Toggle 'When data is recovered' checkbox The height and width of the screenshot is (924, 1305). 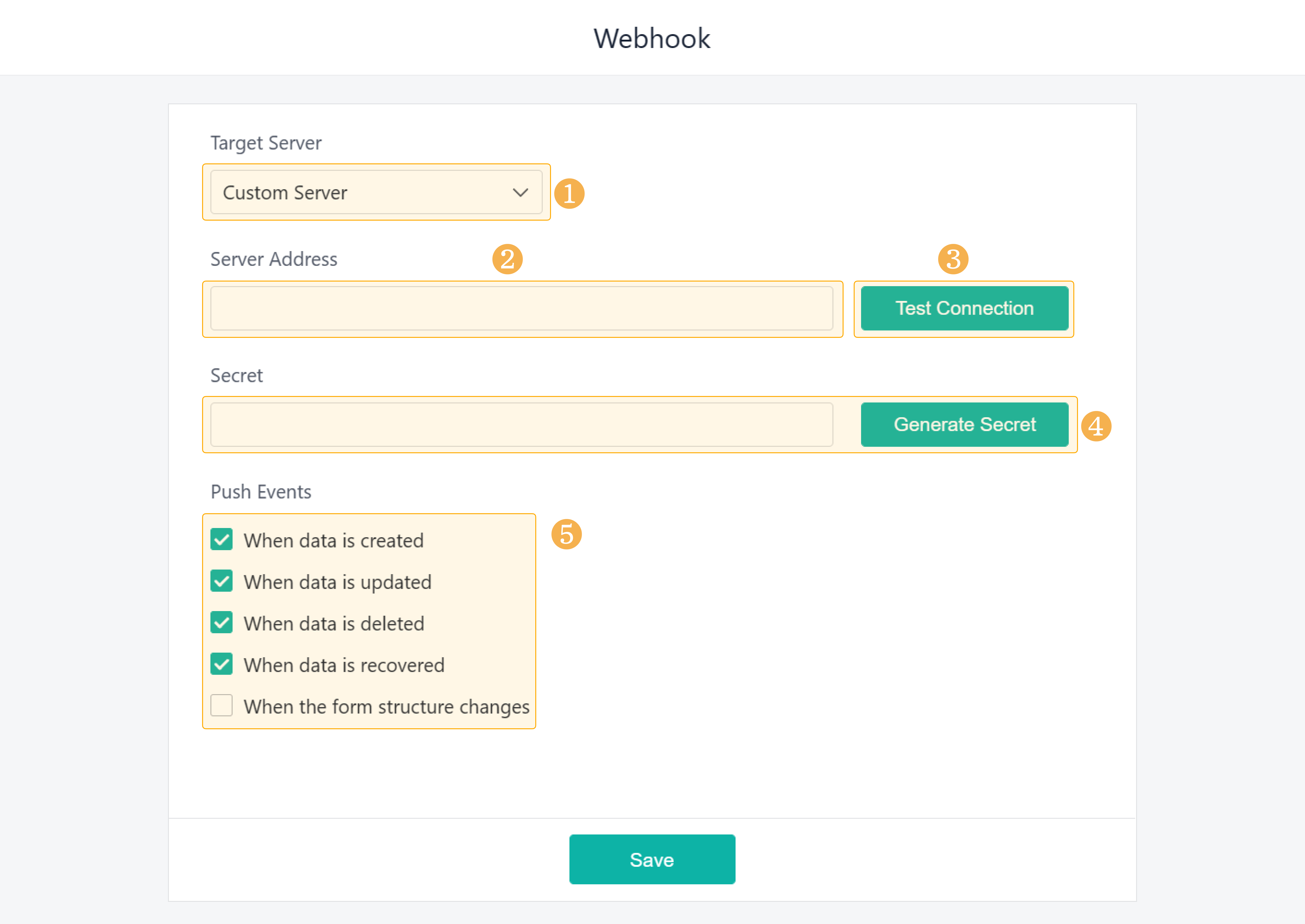tap(221, 664)
